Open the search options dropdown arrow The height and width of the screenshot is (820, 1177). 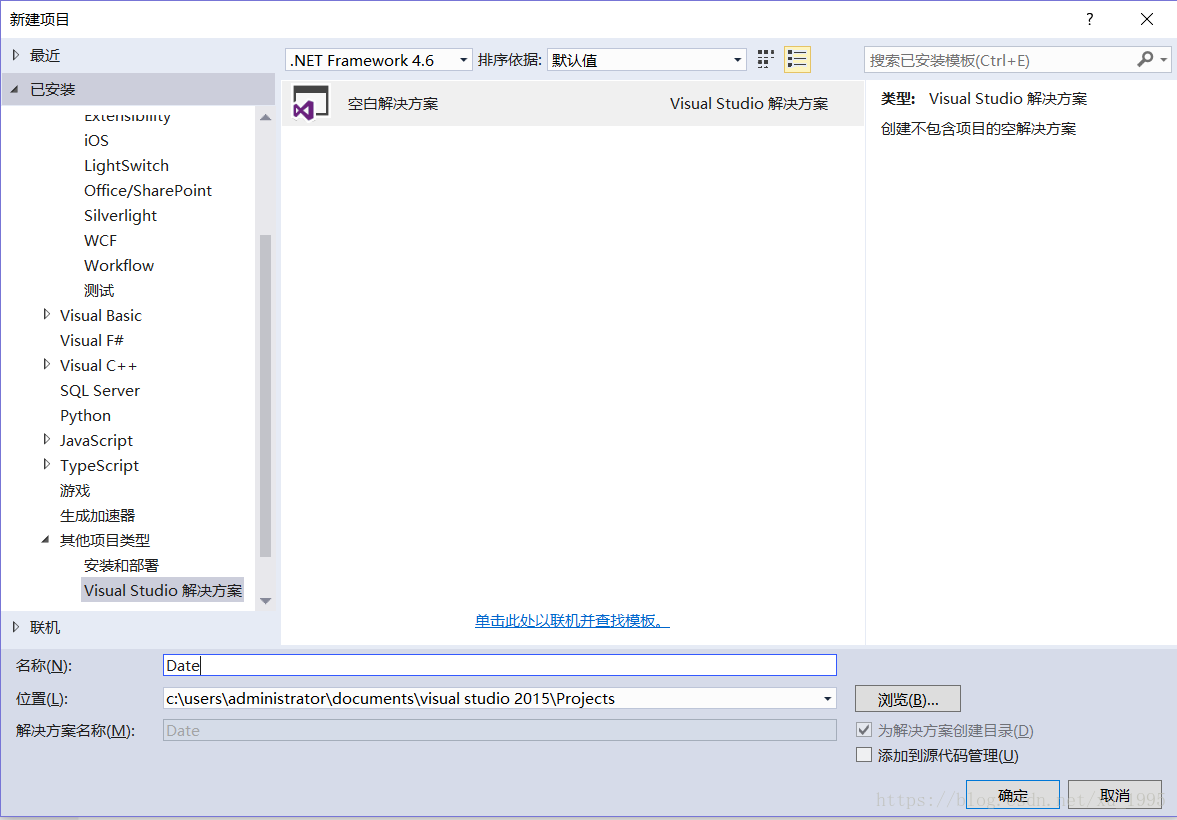pos(1163,60)
